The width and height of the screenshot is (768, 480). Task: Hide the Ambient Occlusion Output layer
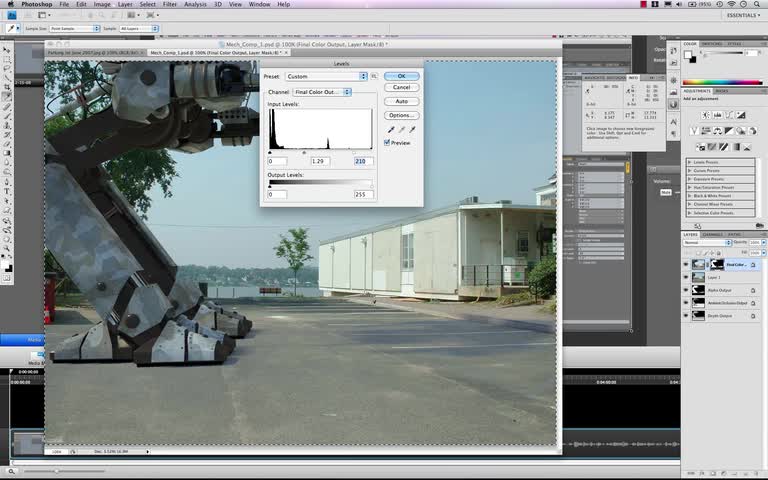click(686, 303)
